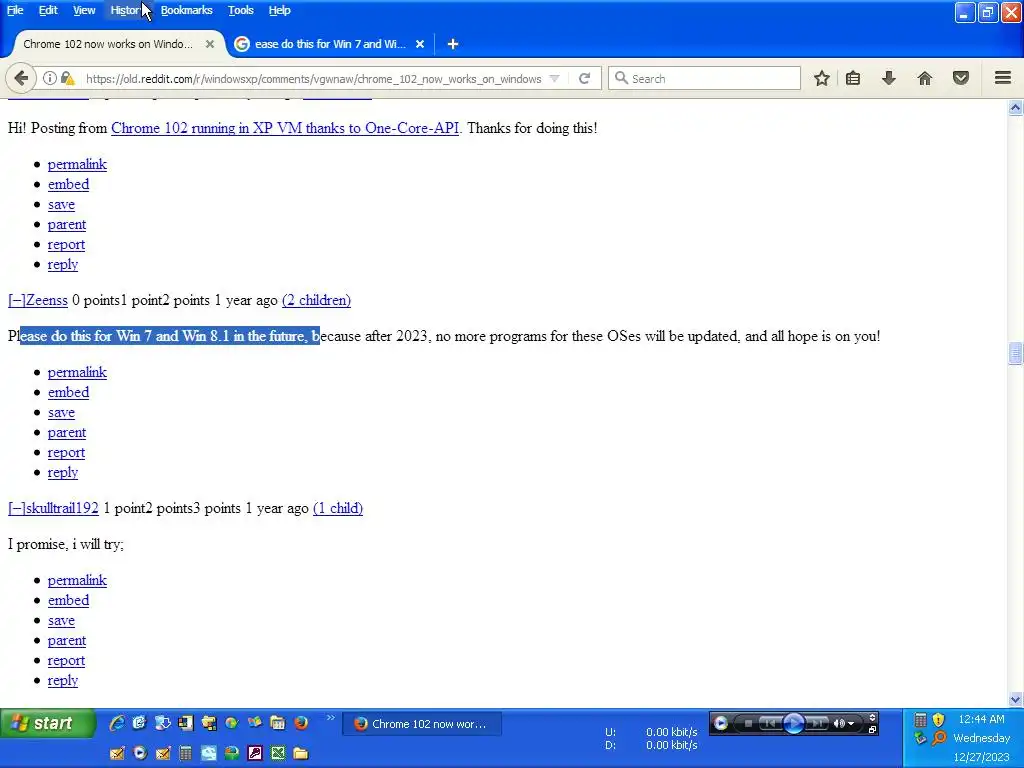Open Zeenss user profile link

(47, 300)
